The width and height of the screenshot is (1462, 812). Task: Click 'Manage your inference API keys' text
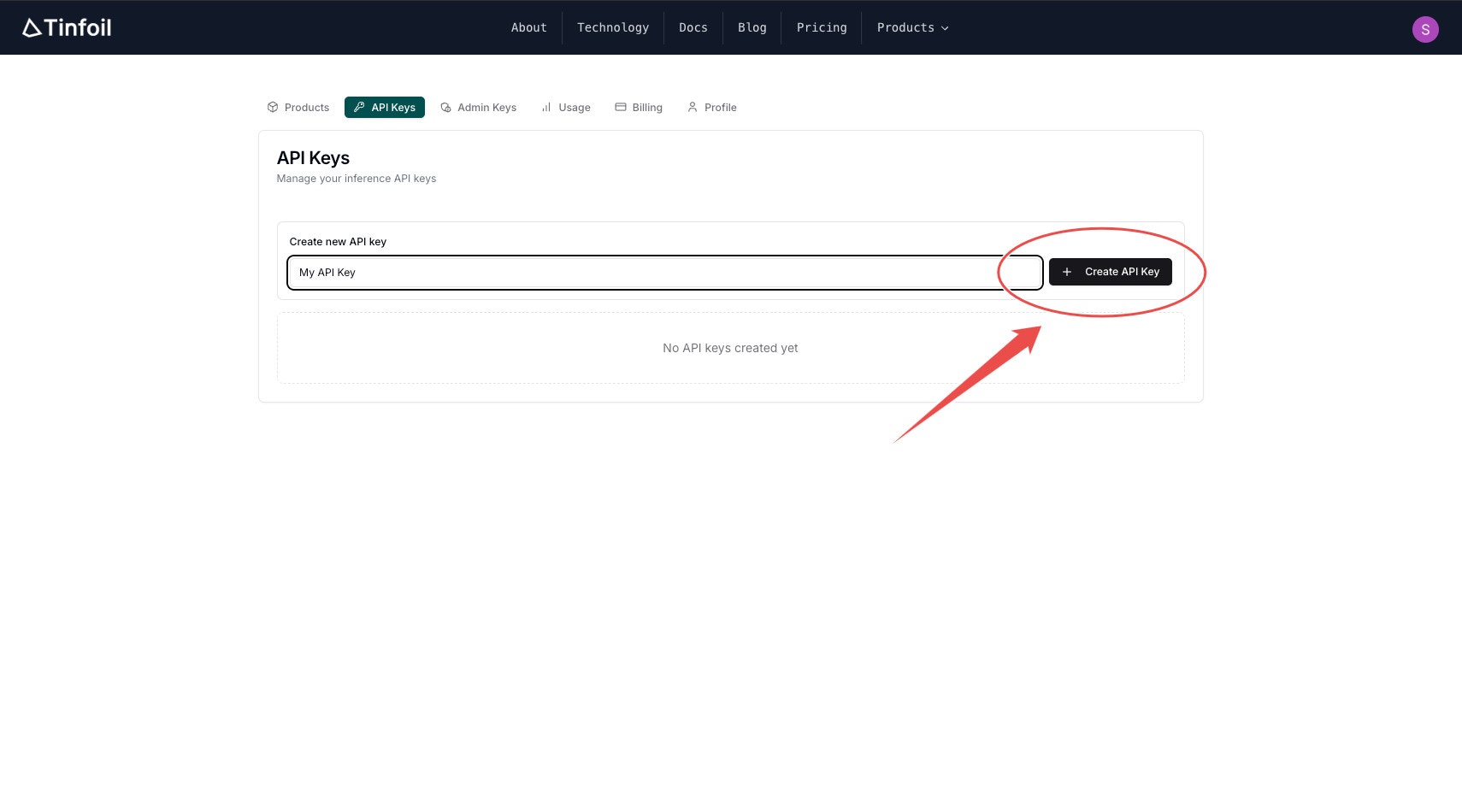coord(357,179)
